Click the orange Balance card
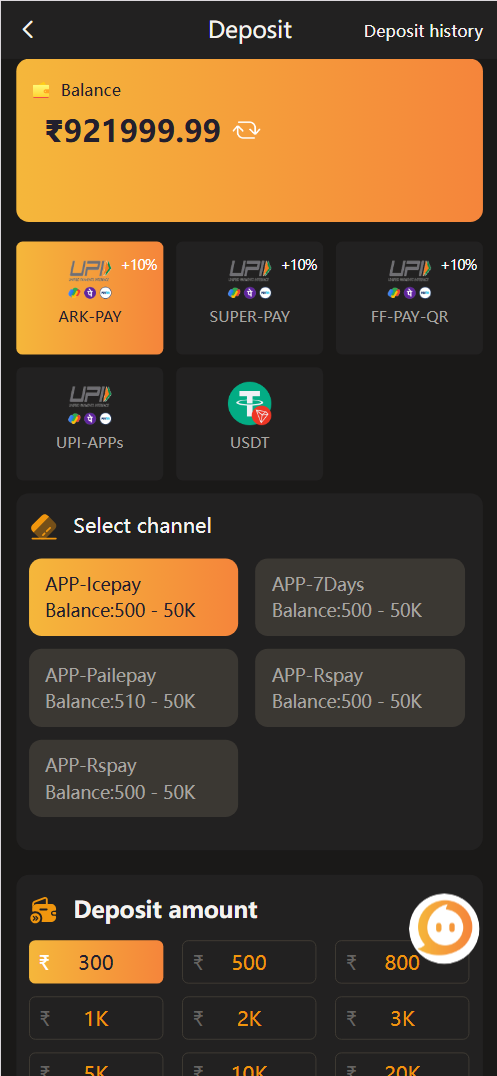497x1076 pixels. pyautogui.click(x=250, y=141)
